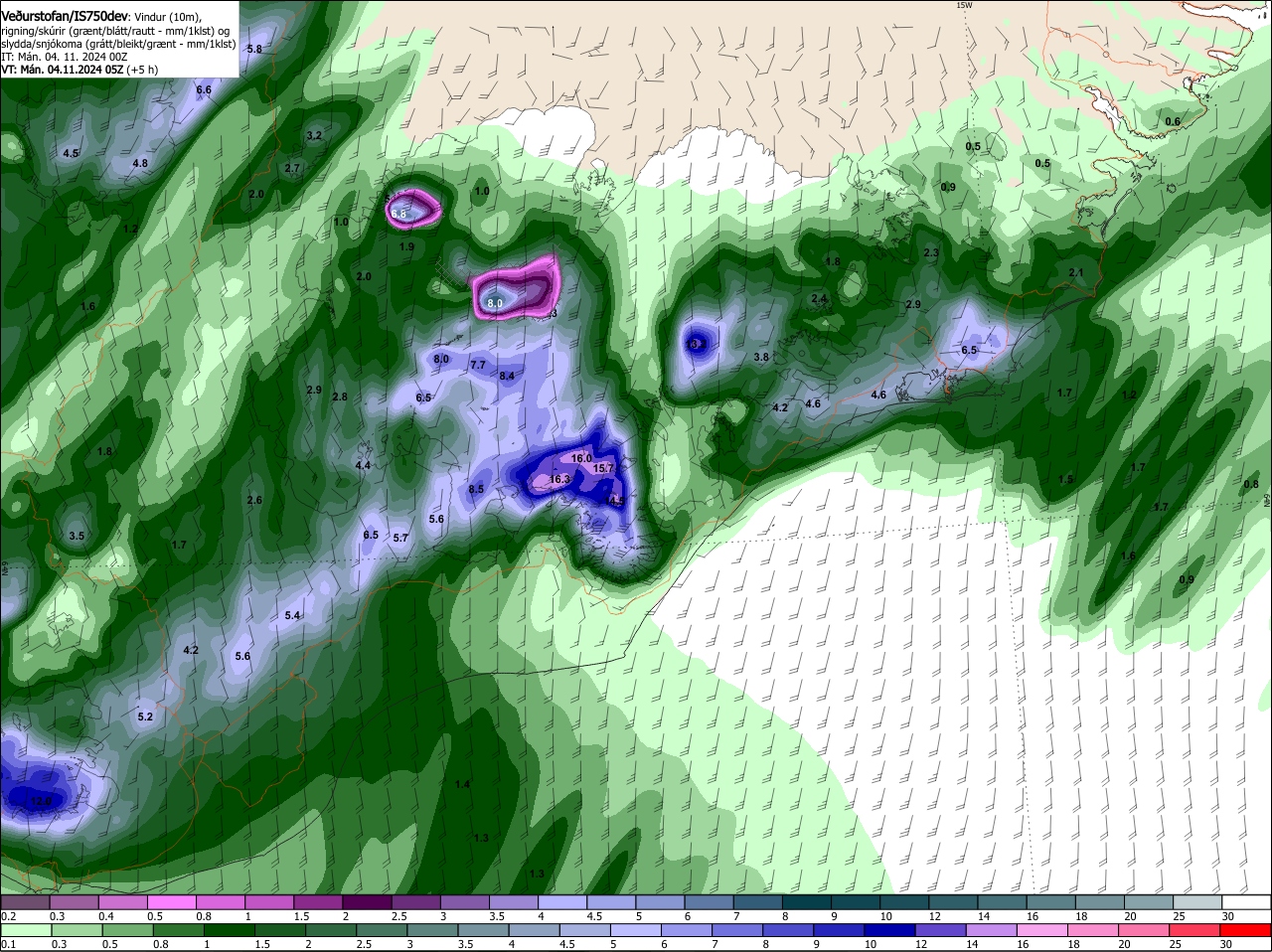Click the initial time IT: Mán. 04. 11. 2024 00Z
This screenshot has height=952, width=1272.
point(64,57)
